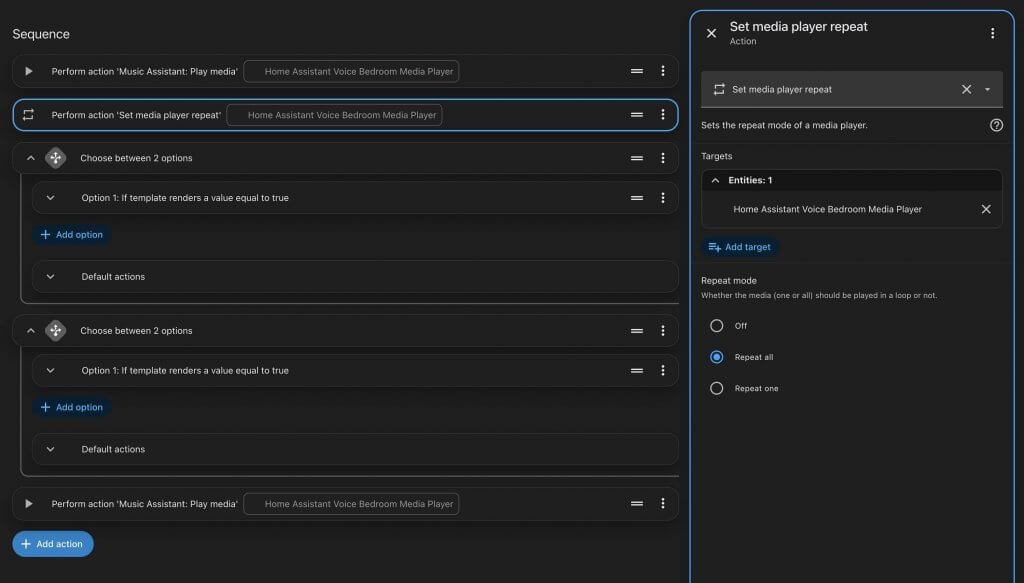Open three-dot menu of first Play media action
The height and width of the screenshot is (583, 1024).
pyautogui.click(x=663, y=71)
